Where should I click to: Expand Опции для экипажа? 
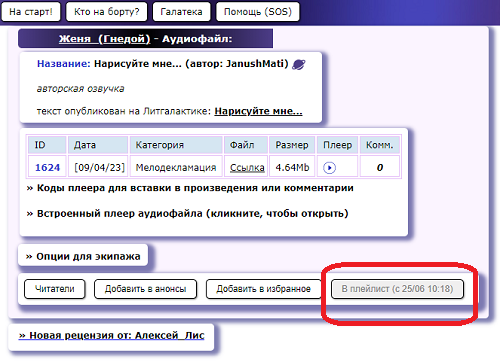click(x=83, y=256)
